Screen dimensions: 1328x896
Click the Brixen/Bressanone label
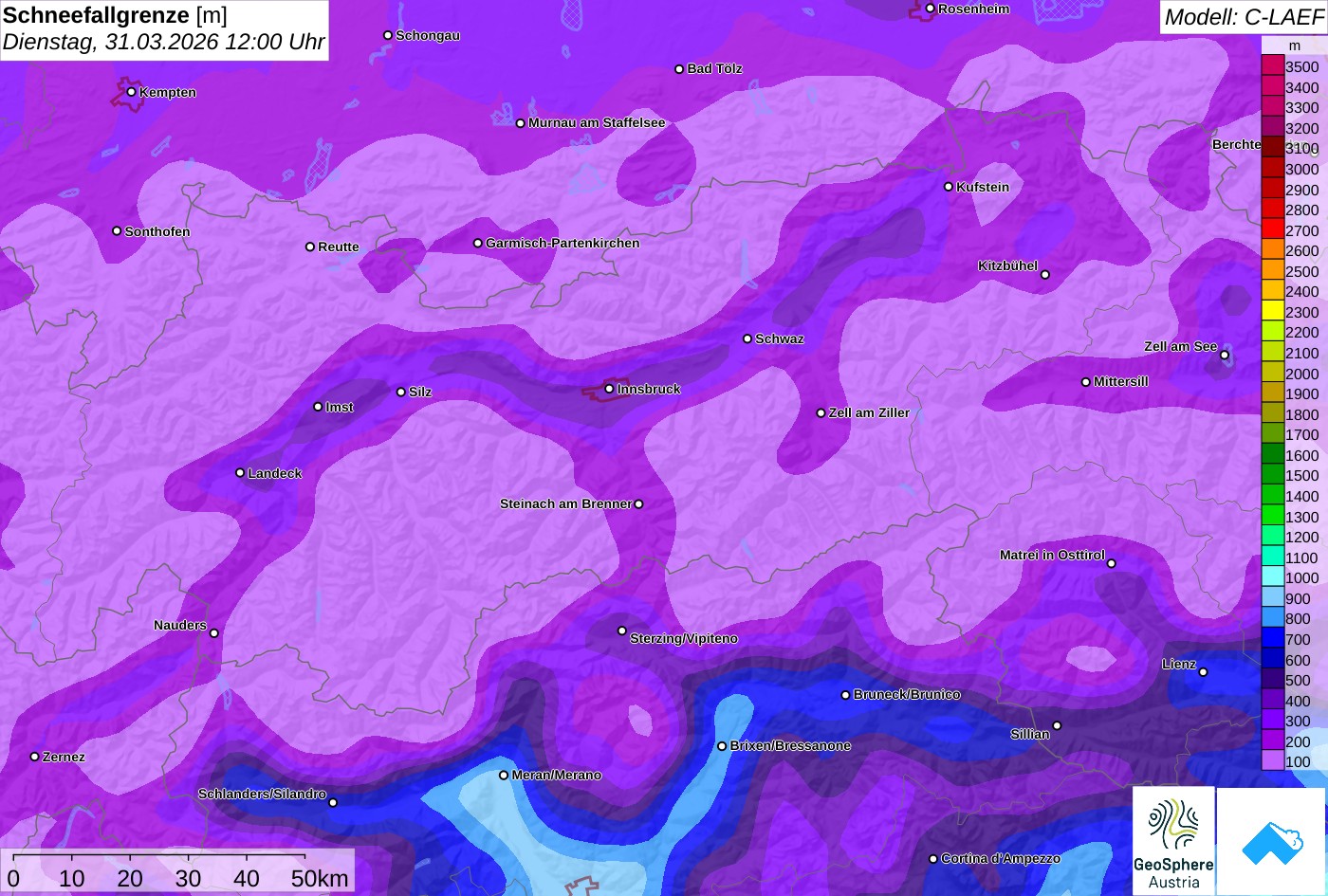coord(790,745)
